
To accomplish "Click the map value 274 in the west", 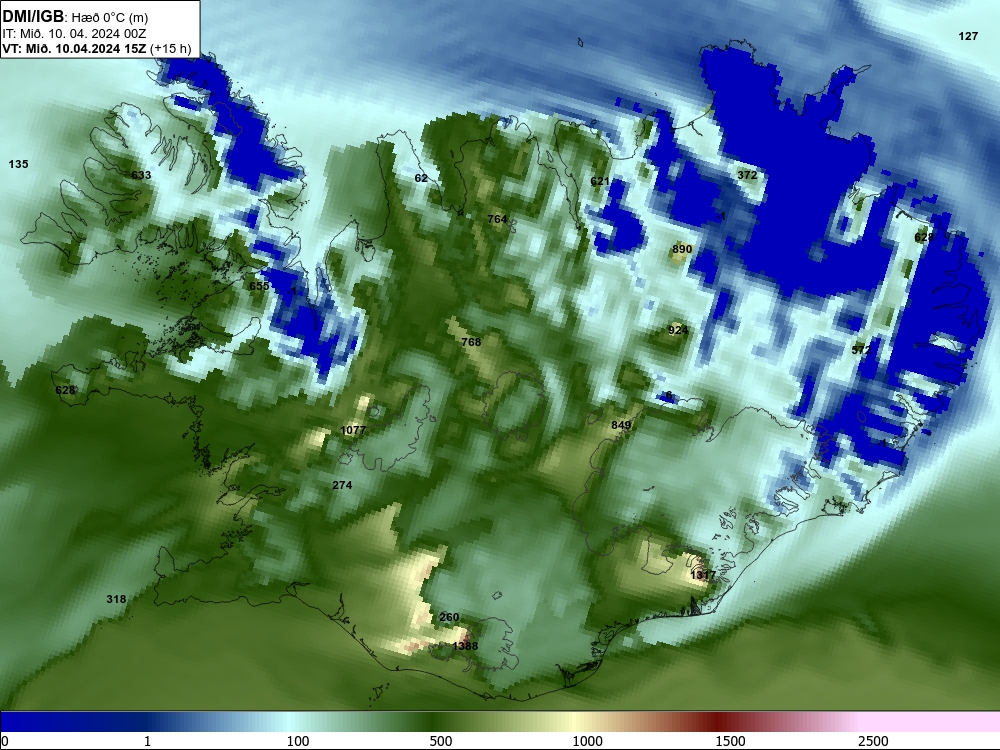I will tap(342, 485).
